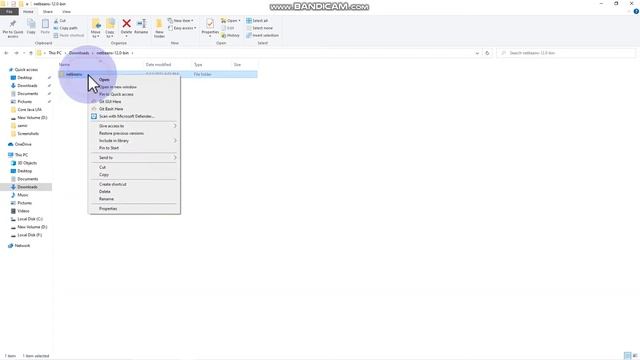Open recent locations dropdown beside navigation arrows
Image resolution: width=640 pixels, height=360 pixels.
(x=24, y=53)
